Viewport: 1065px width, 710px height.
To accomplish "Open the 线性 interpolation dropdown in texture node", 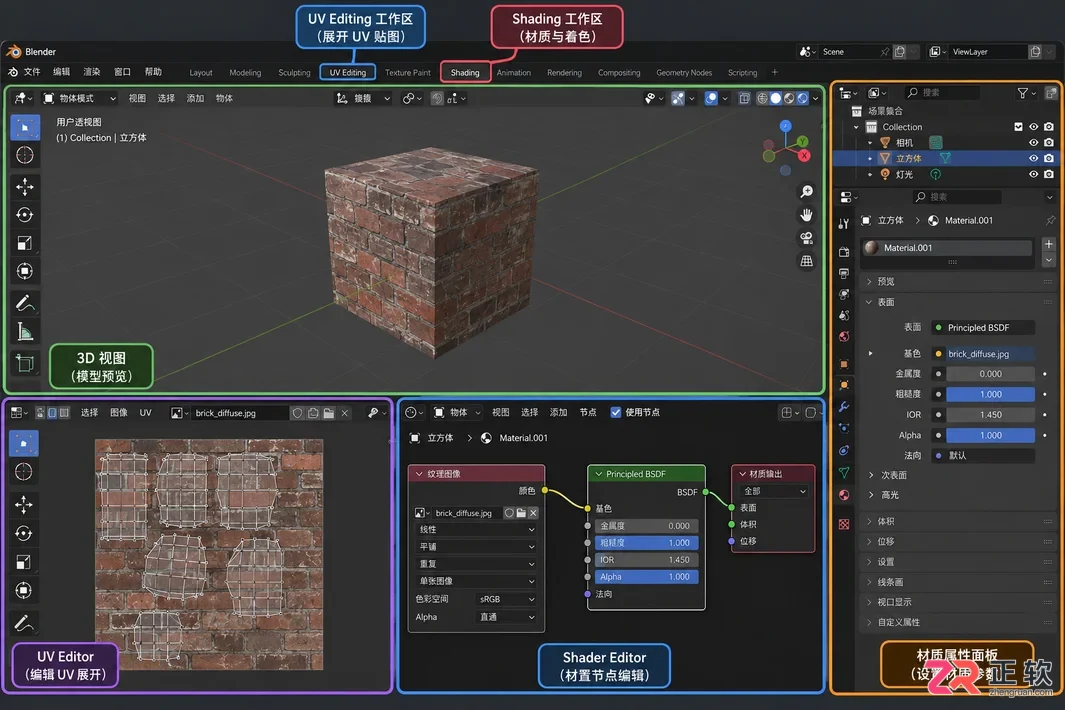I will tap(475, 530).
